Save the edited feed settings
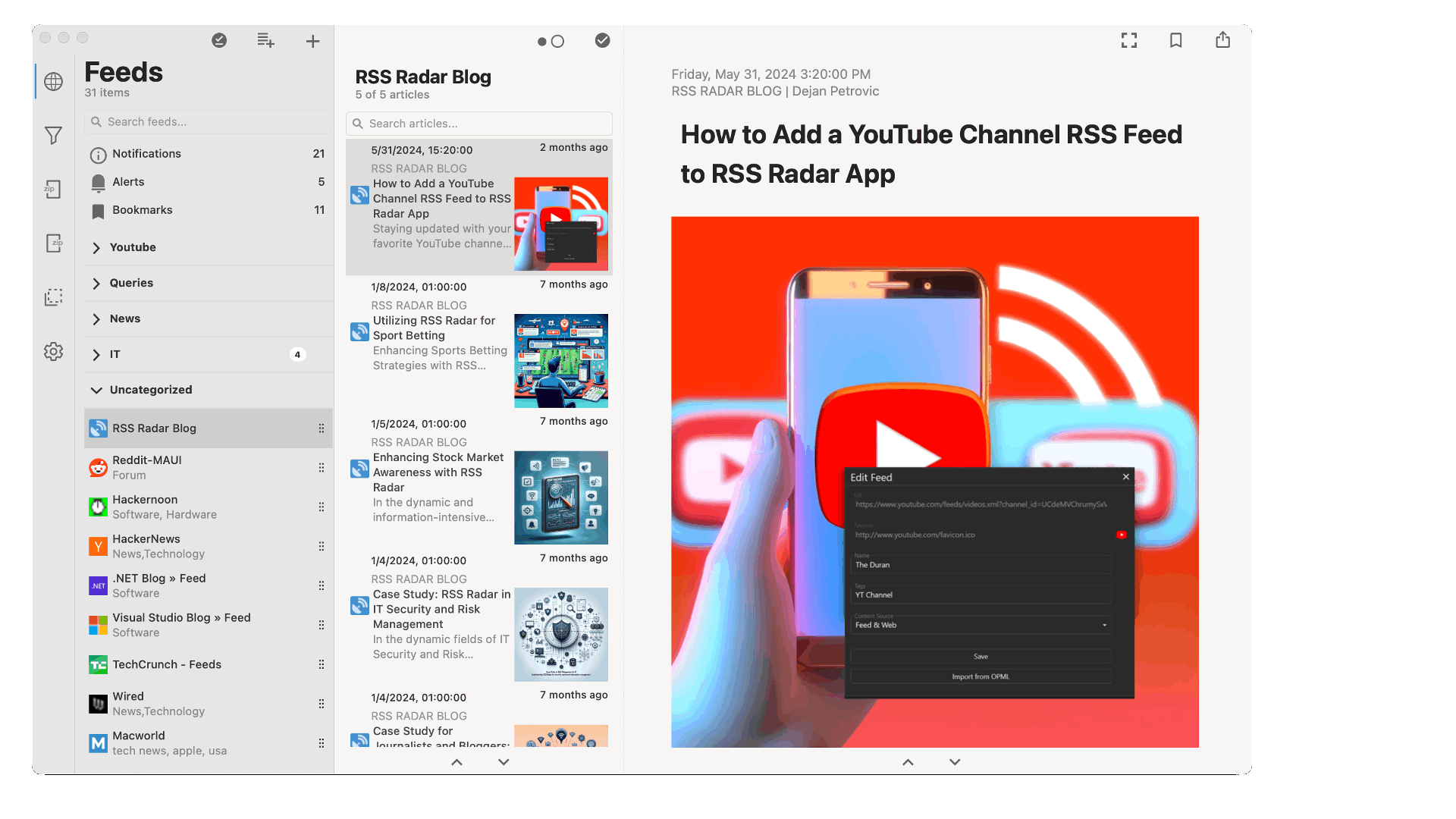This screenshot has height=819, width=1456. coord(980,657)
